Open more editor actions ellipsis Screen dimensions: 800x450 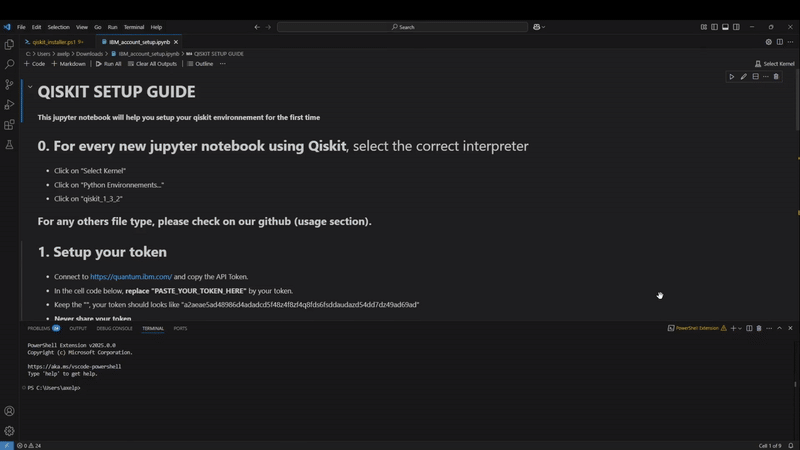(x=790, y=42)
